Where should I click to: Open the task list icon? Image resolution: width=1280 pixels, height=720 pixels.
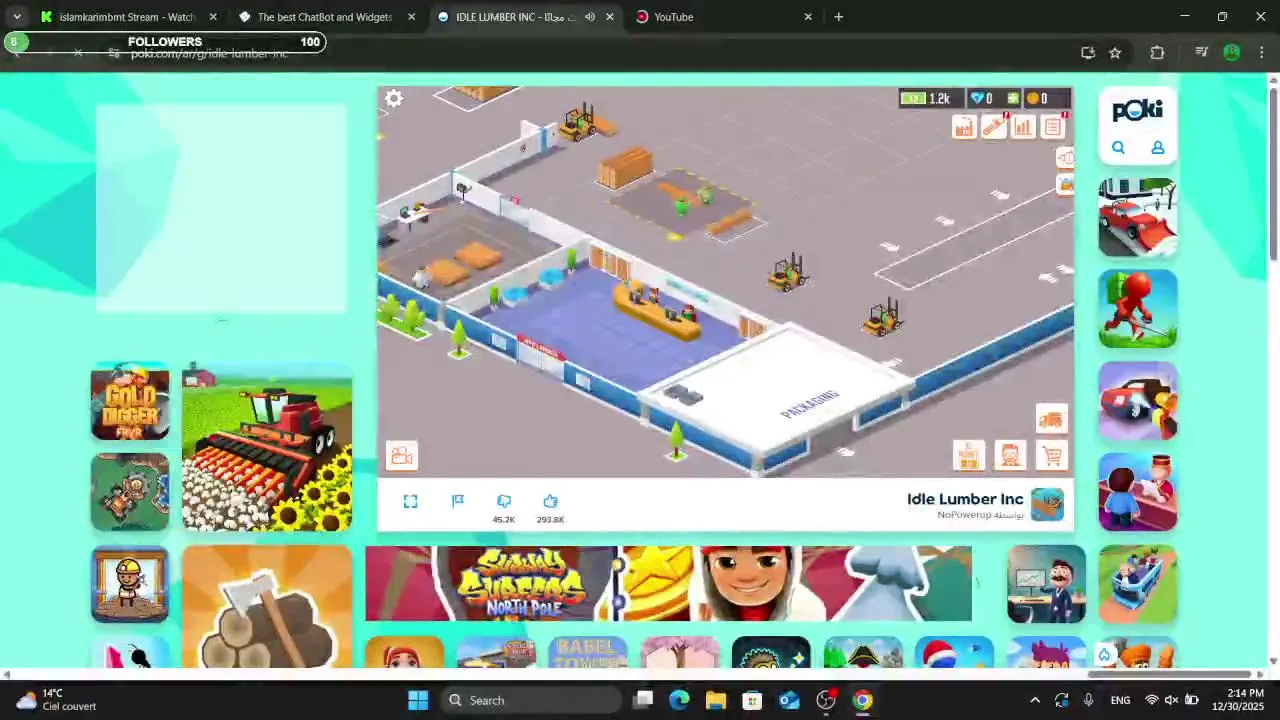(x=1053, y=127)
